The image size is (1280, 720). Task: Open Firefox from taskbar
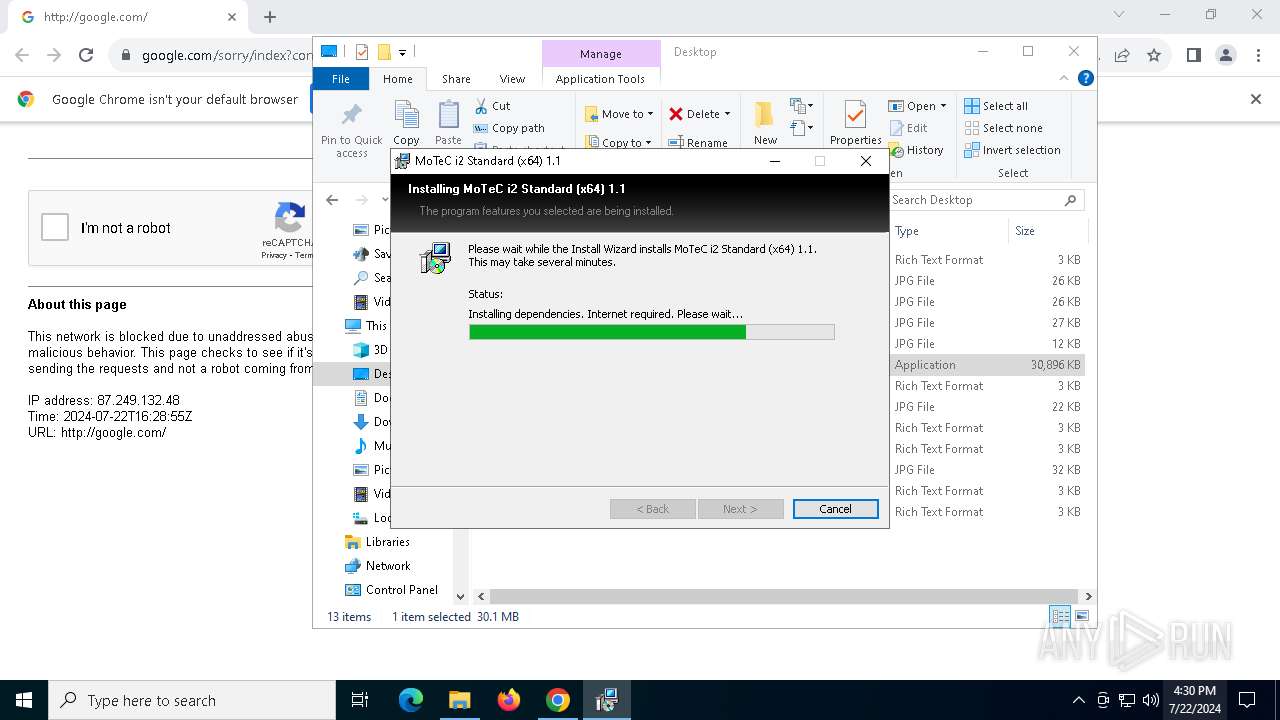(x=509, y=700)
